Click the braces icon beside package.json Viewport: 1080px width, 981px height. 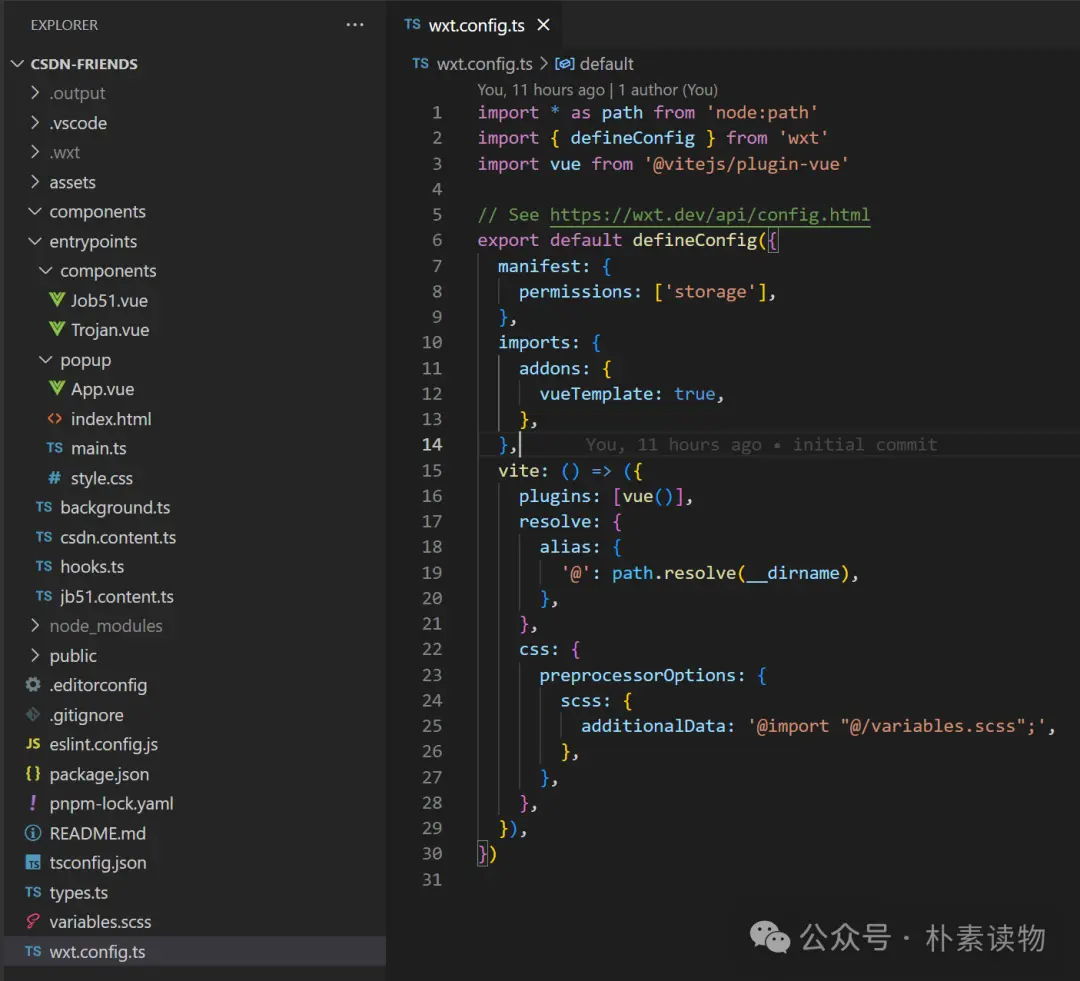[x=33, y=774]
